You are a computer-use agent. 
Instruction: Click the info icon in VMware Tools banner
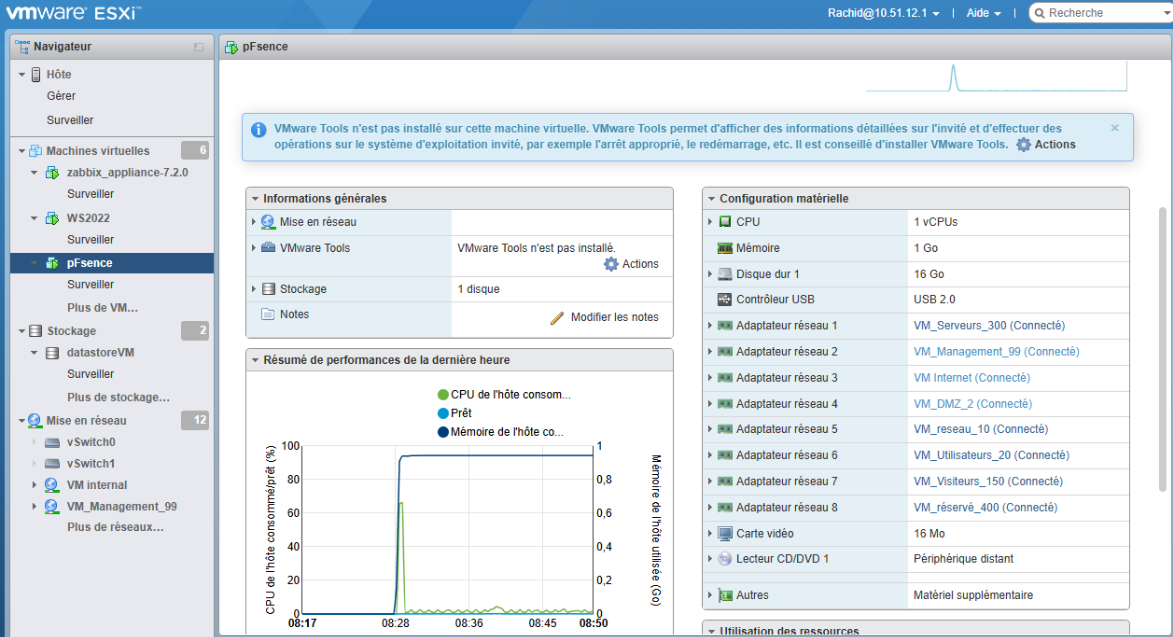258,130
